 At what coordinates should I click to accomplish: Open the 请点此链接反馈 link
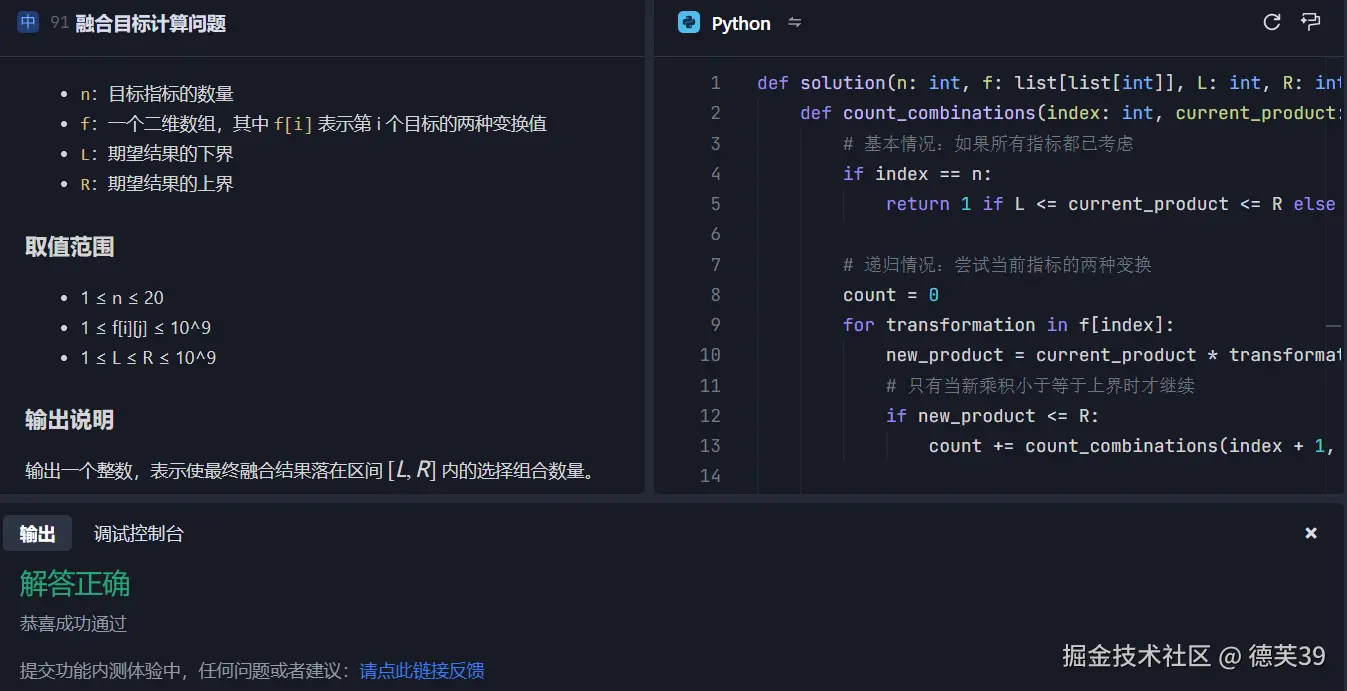(422, 671)
